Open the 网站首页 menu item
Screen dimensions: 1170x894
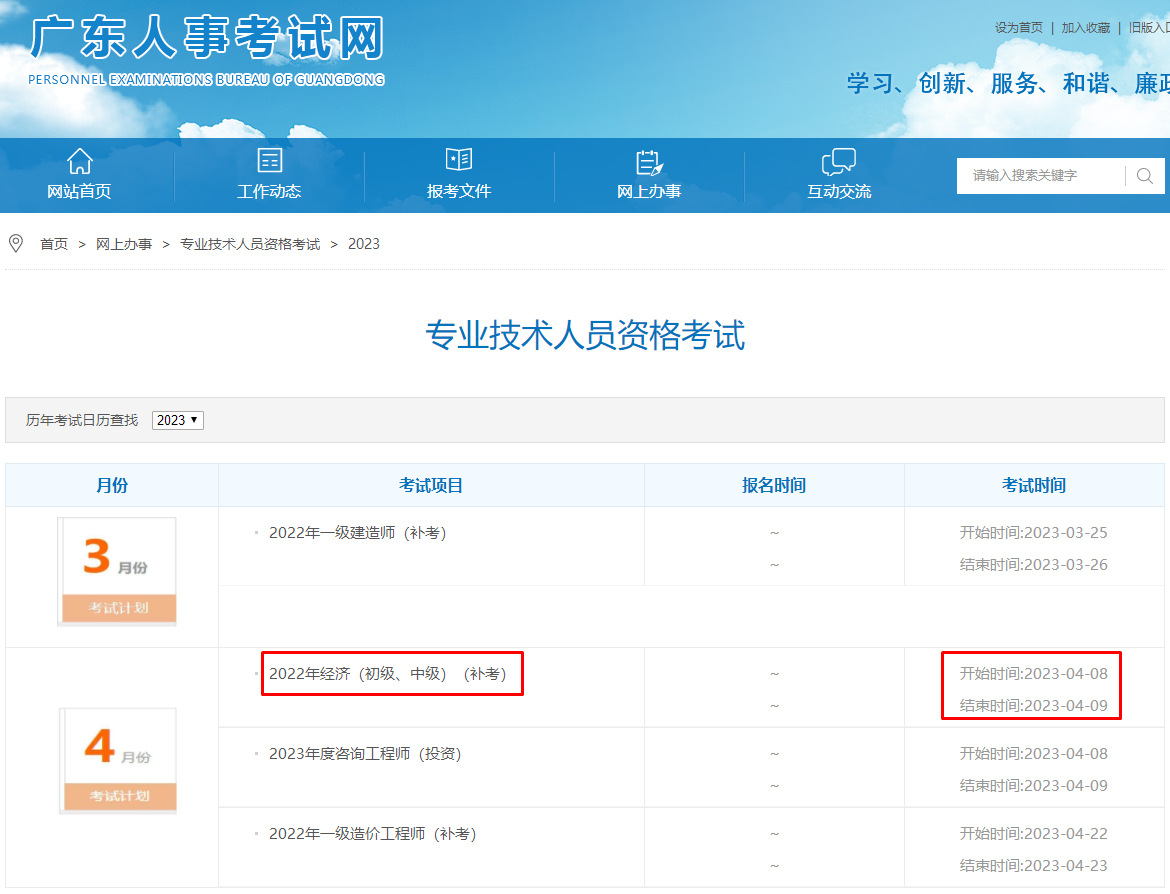pos(79,191)
